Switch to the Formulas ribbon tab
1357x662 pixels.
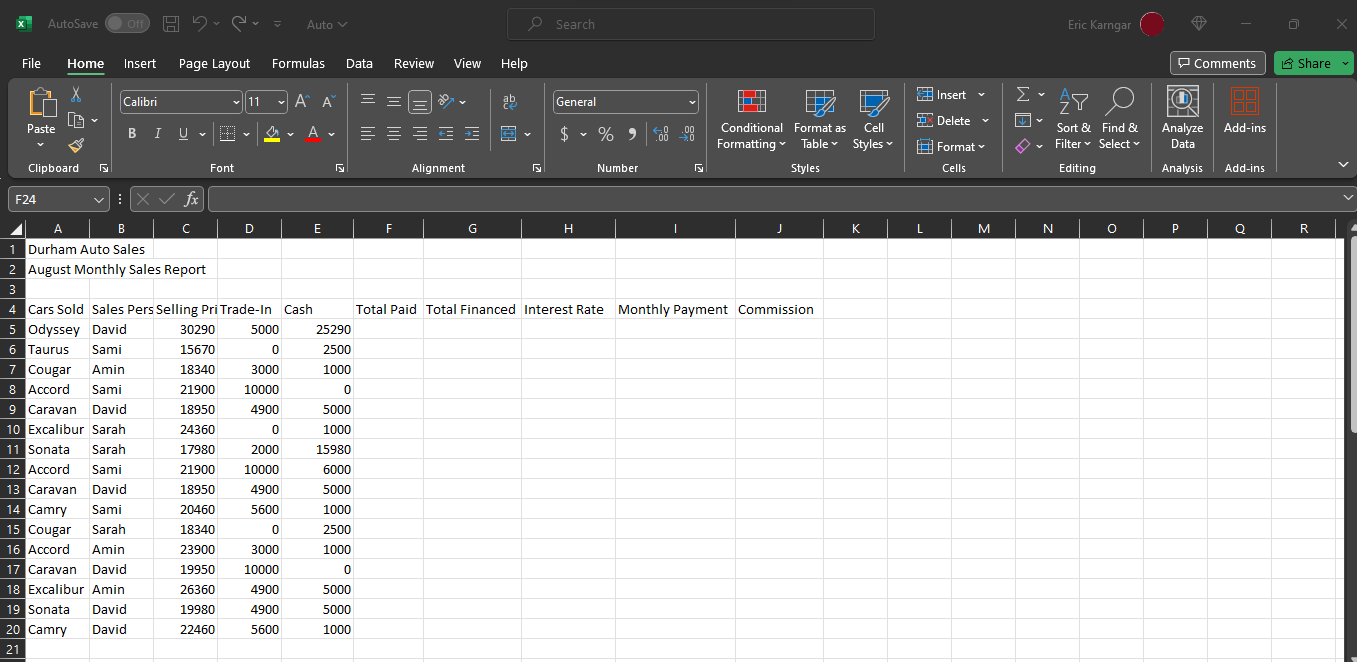click(298, 63)
